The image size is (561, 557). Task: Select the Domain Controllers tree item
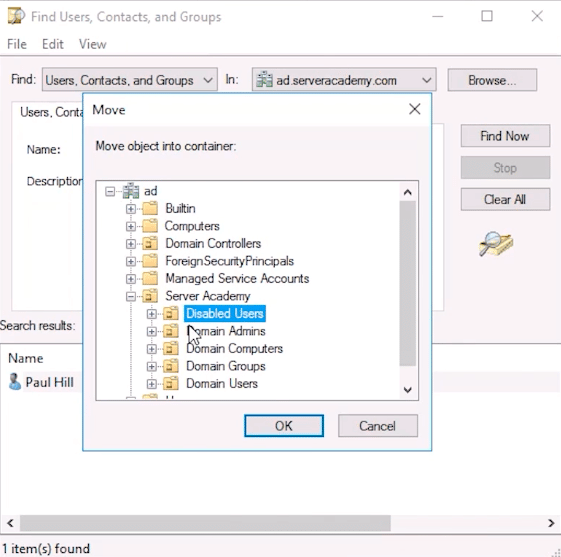[213, 243]
